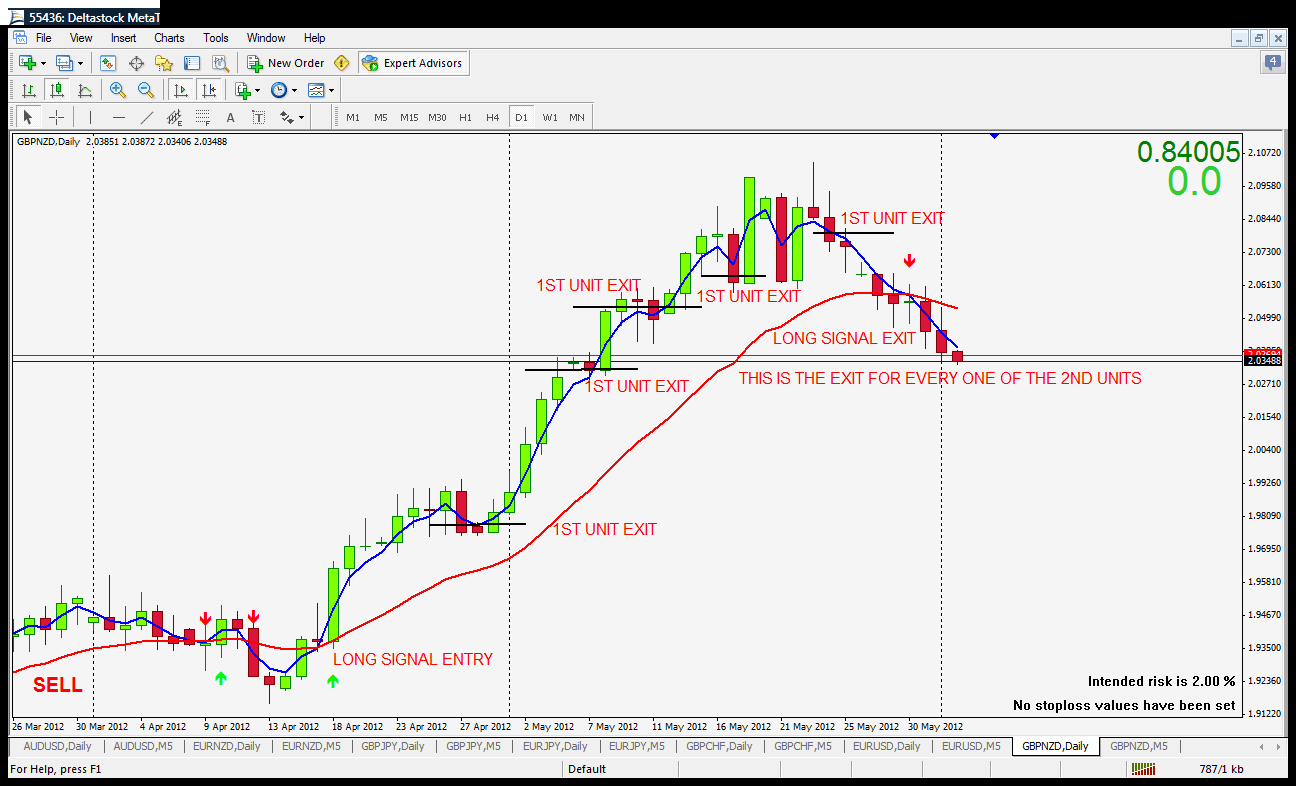Switch to H1 timeframe
Viewport: 1296px width, 786px height.
[x=465, y=117]
